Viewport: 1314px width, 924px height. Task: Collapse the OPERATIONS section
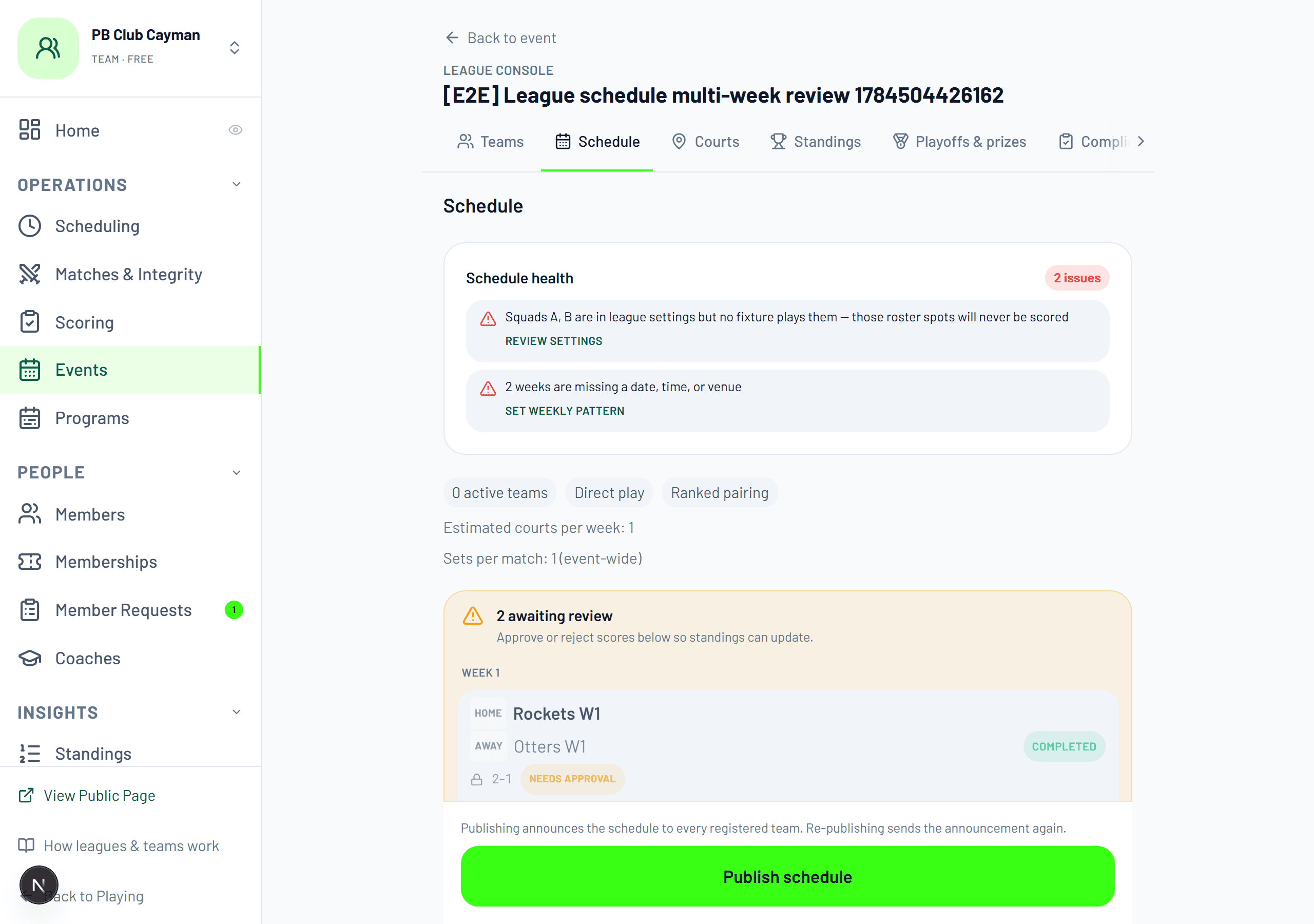[236, 184]
